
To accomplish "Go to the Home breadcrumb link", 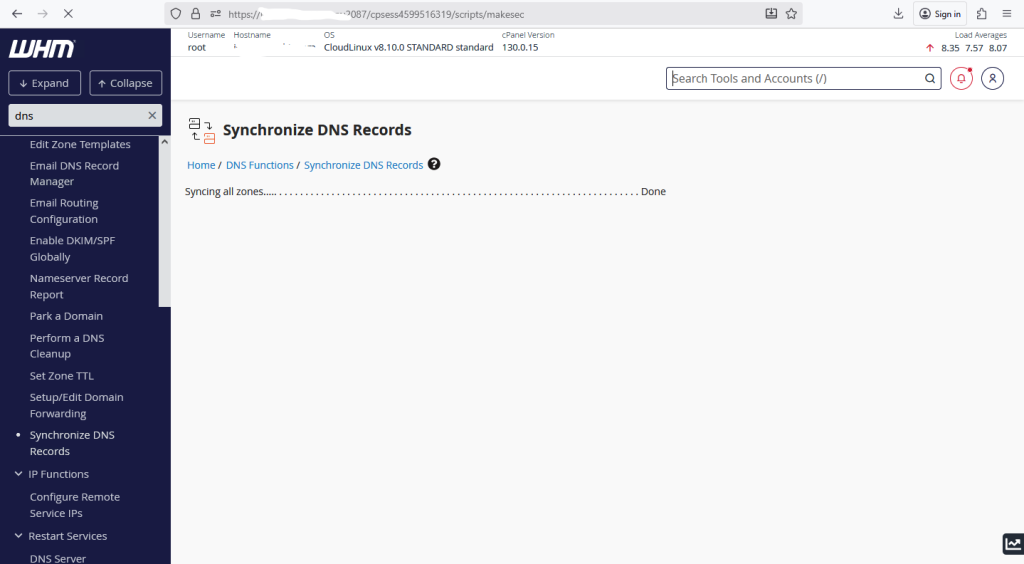I will [201, 165].
